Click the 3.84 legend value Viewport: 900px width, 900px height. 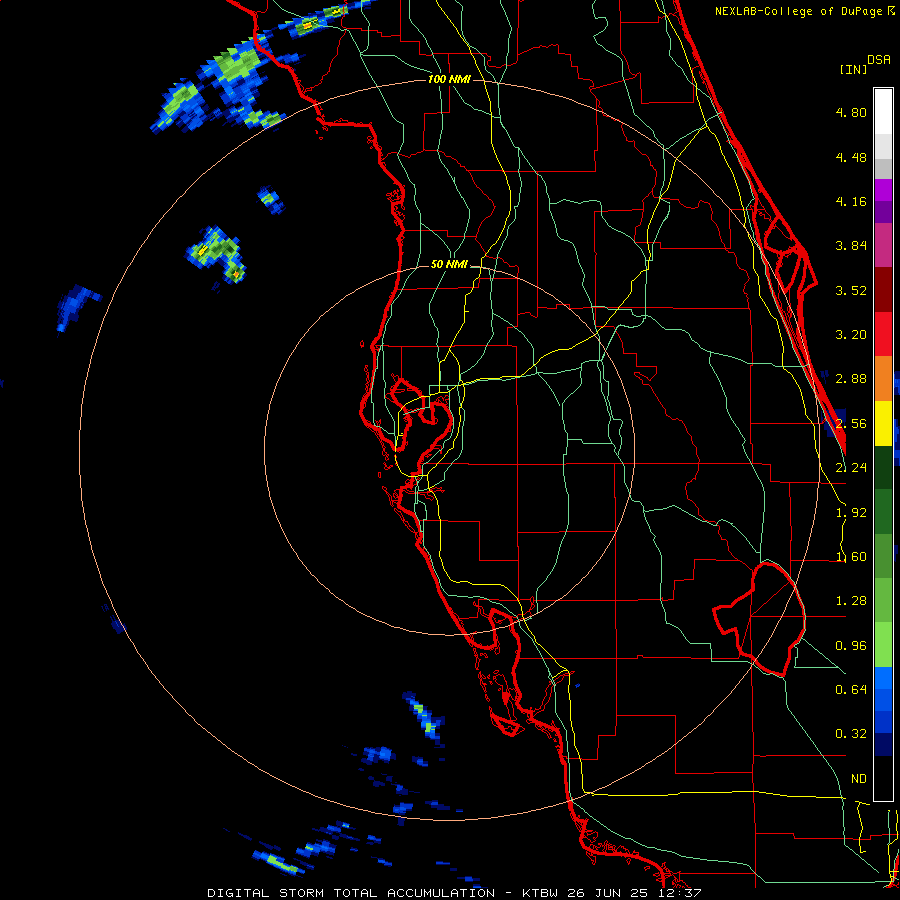coord(851,246)
